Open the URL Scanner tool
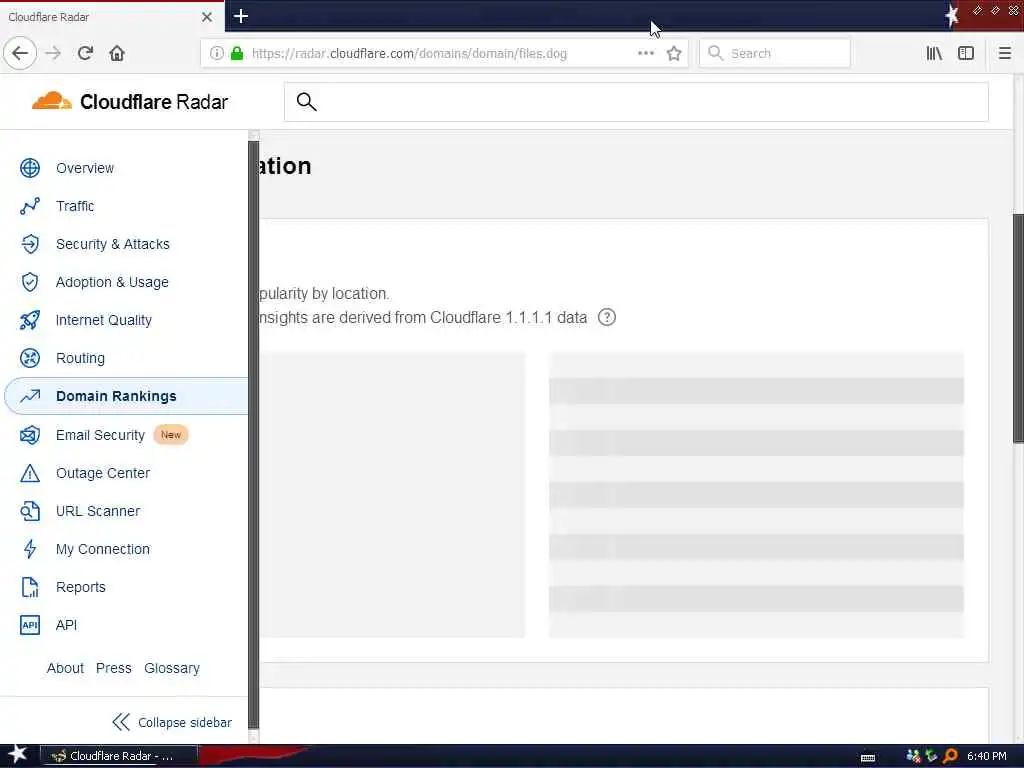This screenshot has width=1024, height=768. click(x=98, y=511)
